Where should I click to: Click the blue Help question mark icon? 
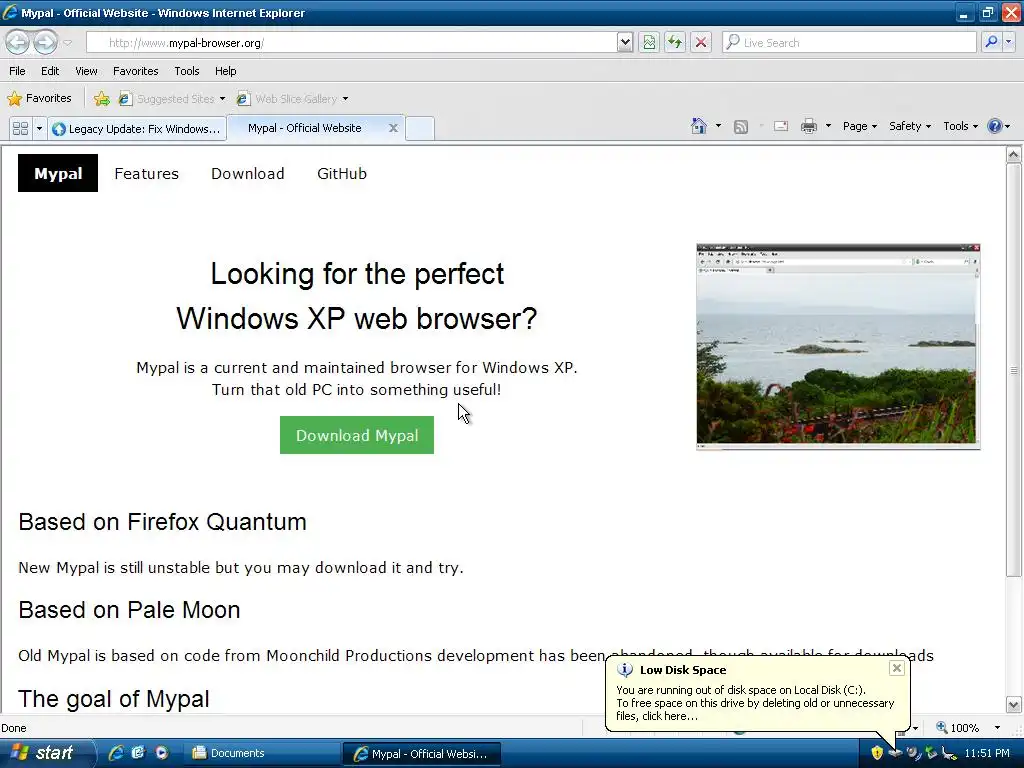pyautogui.click(x=994, y=126)
